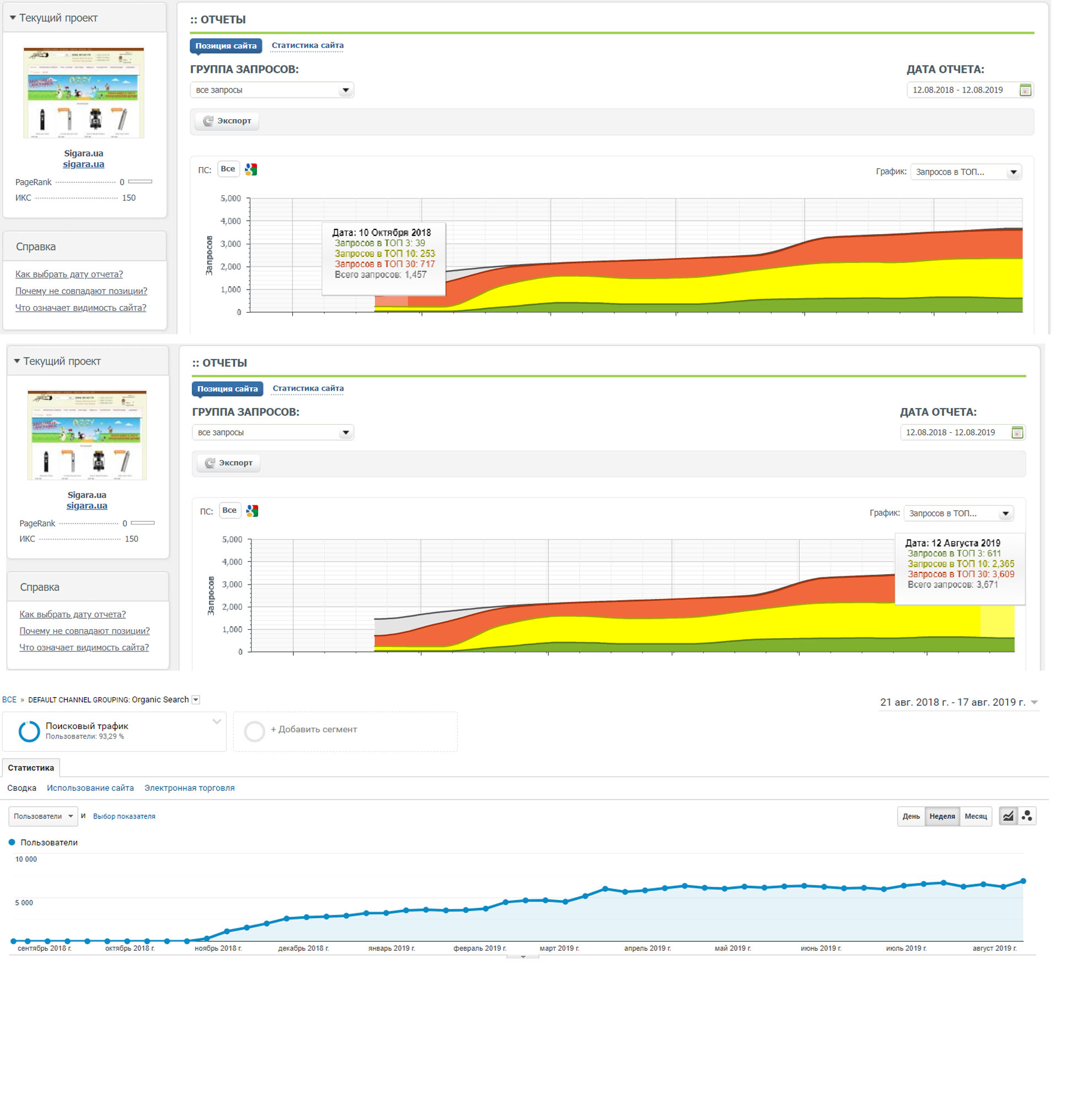1092x1103 pixels.
Task: Switch to the top Статистика сайта tab
Action: click(x=307, y=46)
